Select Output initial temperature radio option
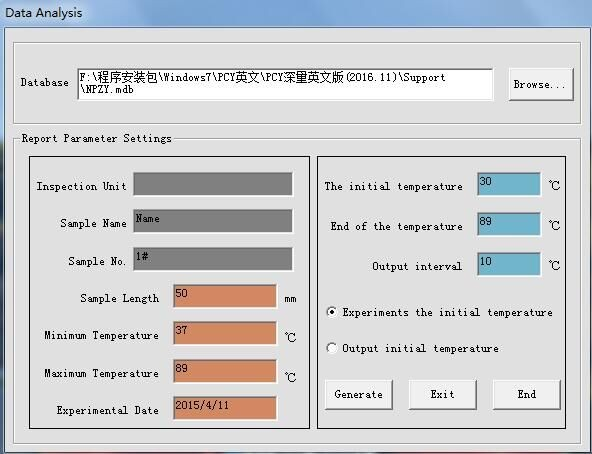This screenshot has width=592, height=454. tap(331, 348)
